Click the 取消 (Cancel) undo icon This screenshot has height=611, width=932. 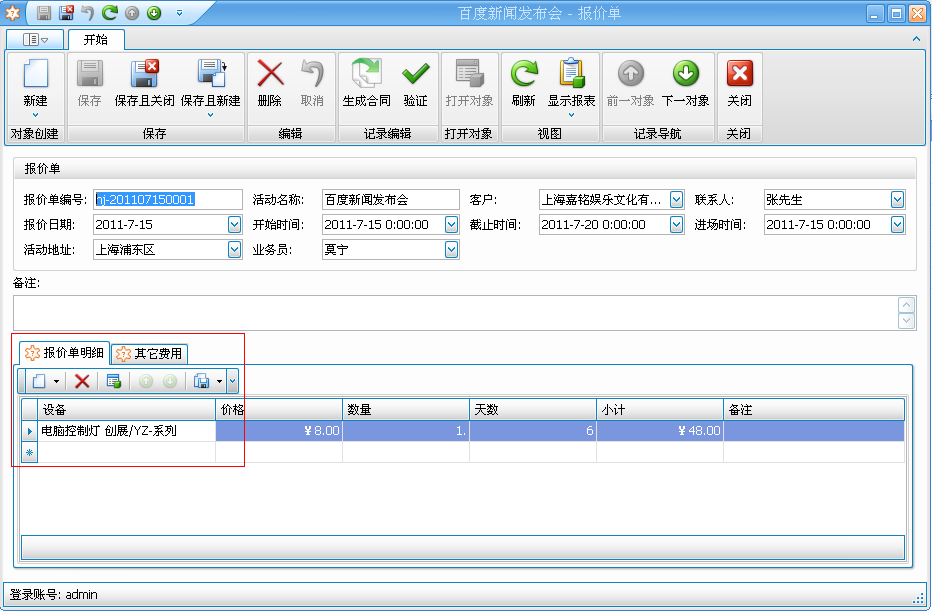click(312, 74)
